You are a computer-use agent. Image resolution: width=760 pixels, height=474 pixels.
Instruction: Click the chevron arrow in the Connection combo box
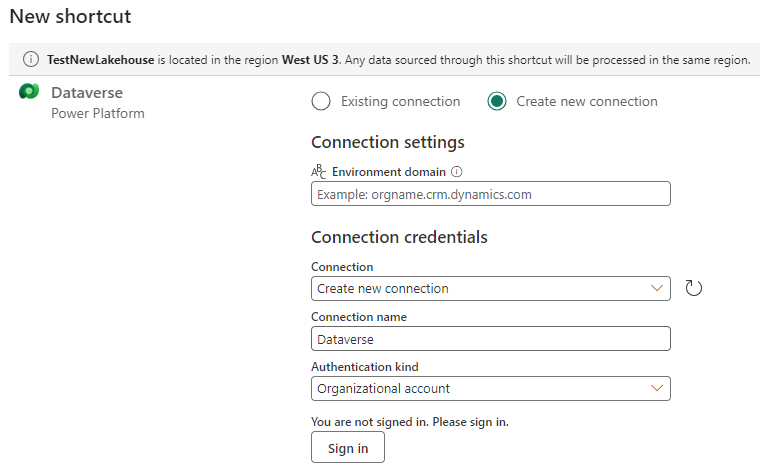(x=657, y=288)
